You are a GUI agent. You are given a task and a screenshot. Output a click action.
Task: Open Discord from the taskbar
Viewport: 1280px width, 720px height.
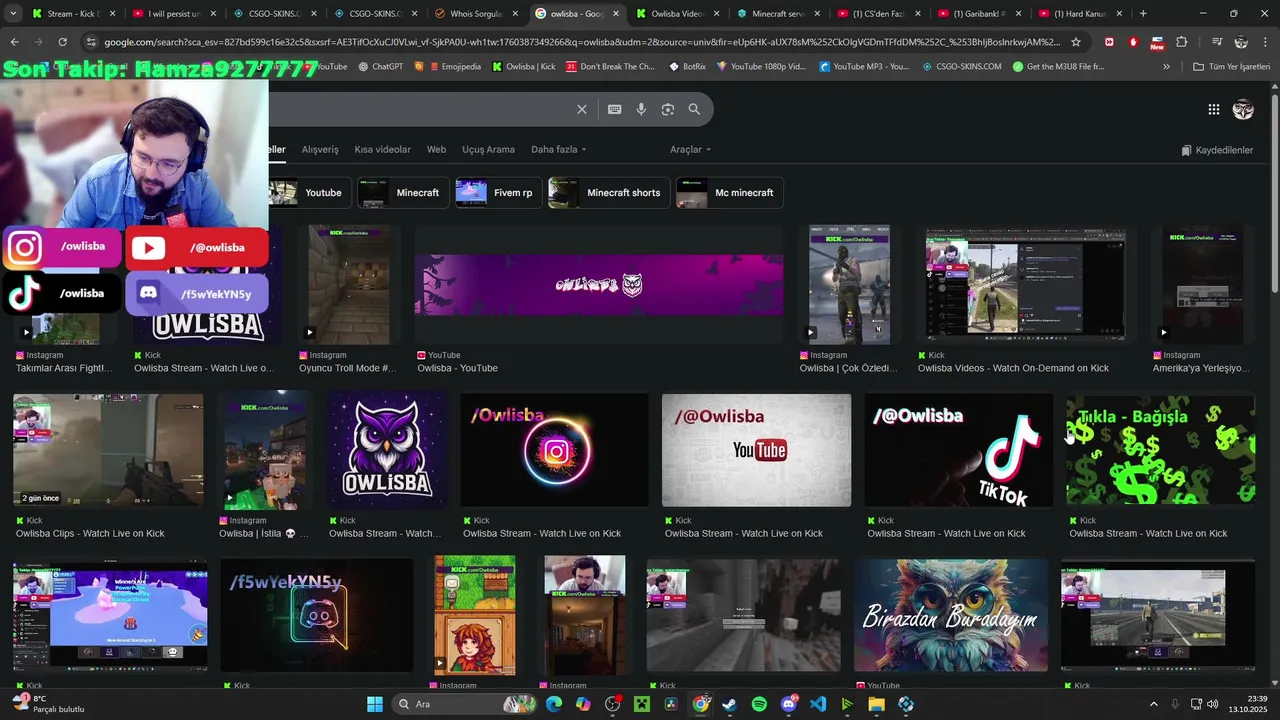pos(788,704)
